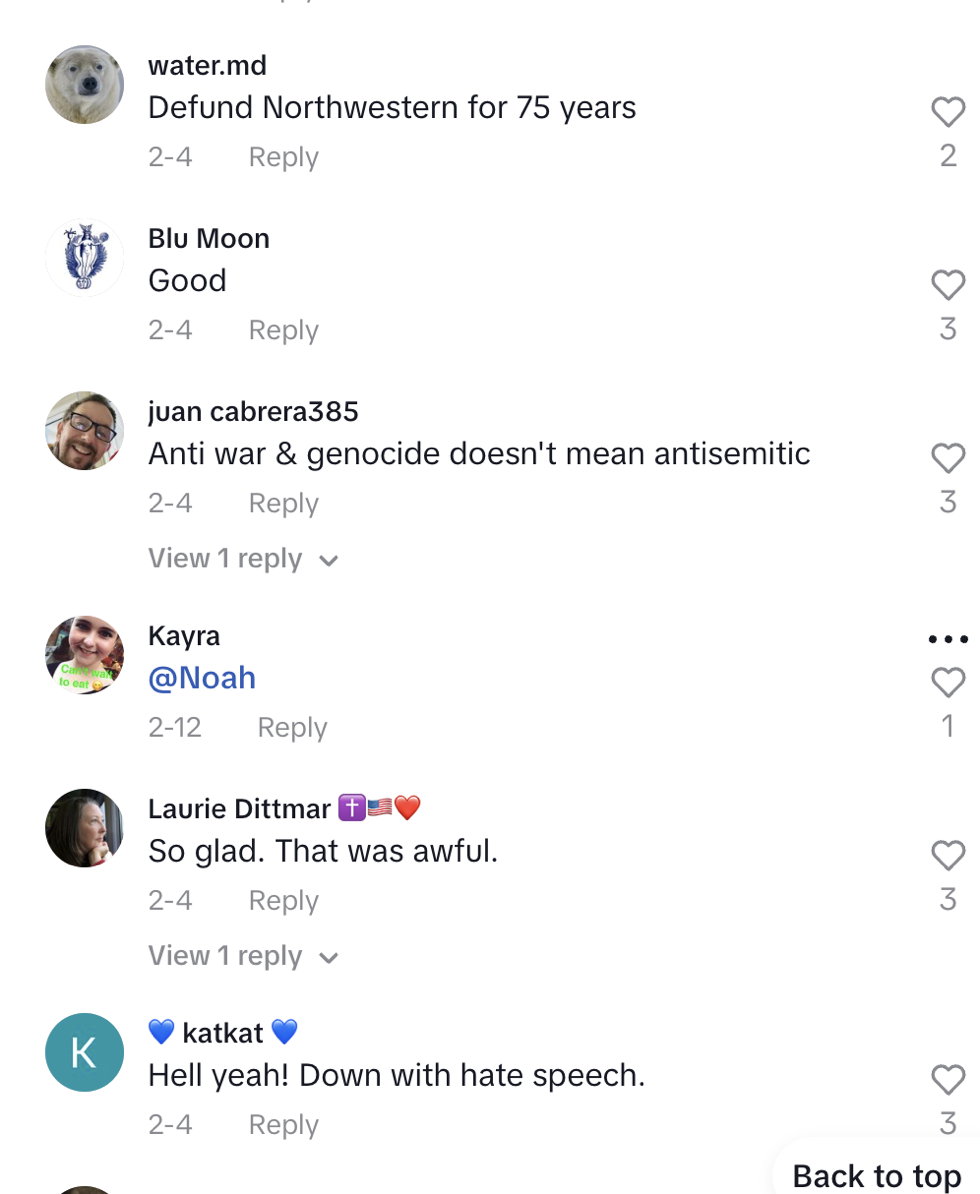The width and height of the screenshot is (980, 1194).
Task: Like Laurie Dittmar's comment
Action: pyautogui.click(x=947, y=856)
